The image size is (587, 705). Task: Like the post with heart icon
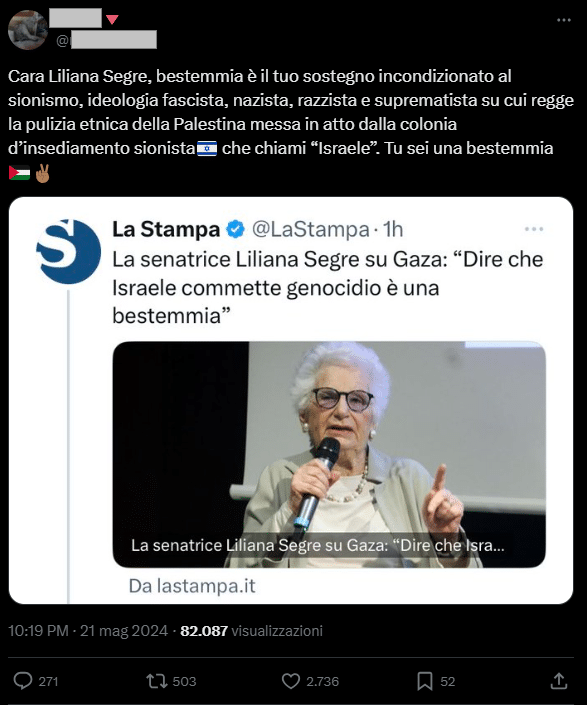click(x=291, y=681)
